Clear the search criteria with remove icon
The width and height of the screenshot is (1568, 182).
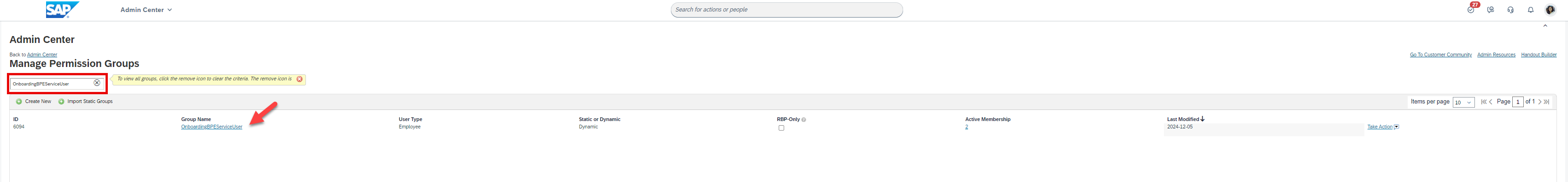(97, 83)
